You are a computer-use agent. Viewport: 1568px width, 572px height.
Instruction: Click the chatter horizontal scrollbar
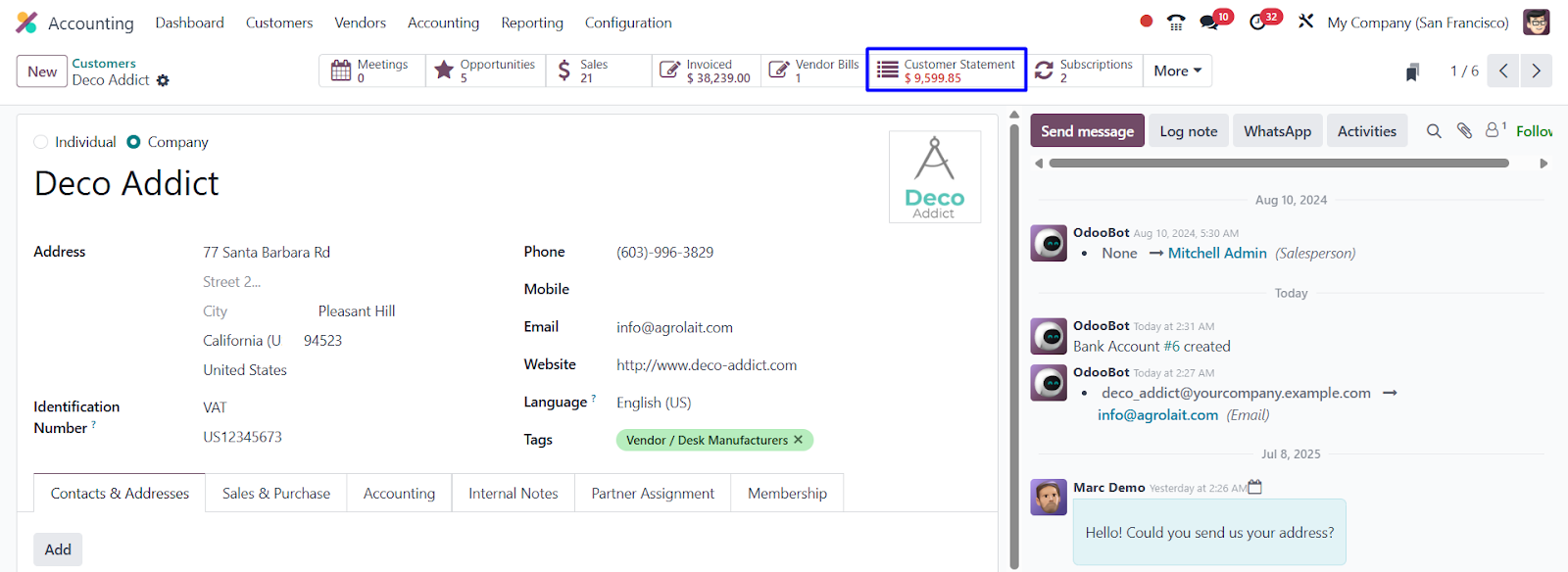(x=1279, y=164)
